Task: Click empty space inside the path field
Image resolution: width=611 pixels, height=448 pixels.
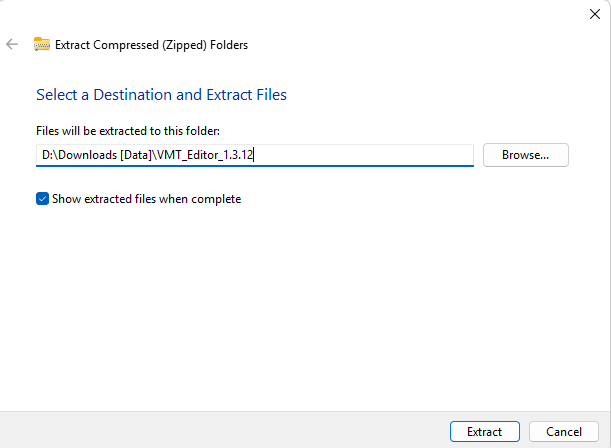Action: (x=362, y=155)
